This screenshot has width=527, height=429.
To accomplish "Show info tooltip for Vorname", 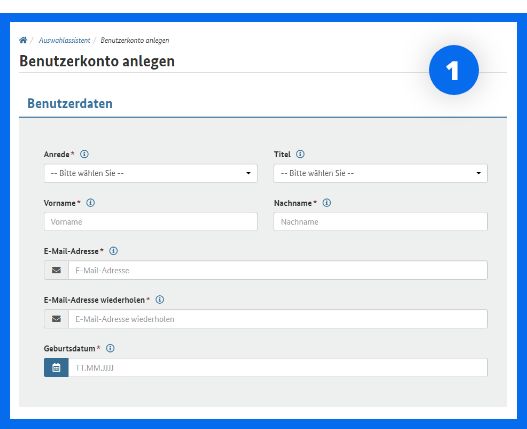I will [x=90, y=203].
